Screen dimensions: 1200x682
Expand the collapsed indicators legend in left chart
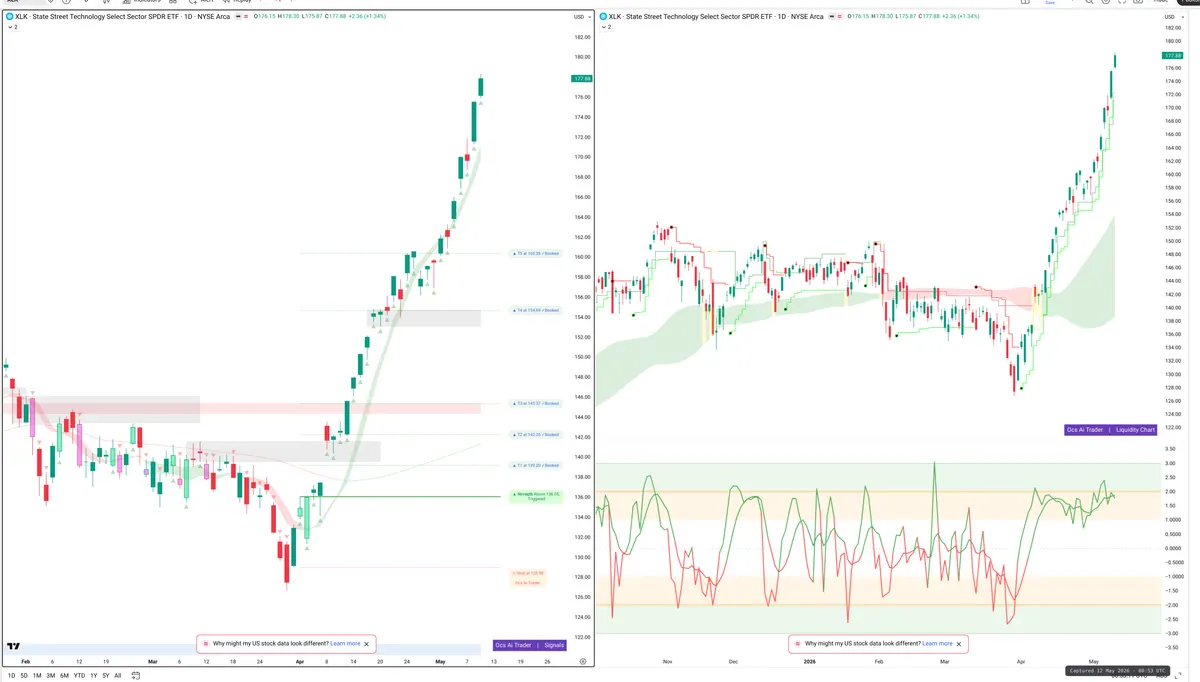[x=13, y=27]
